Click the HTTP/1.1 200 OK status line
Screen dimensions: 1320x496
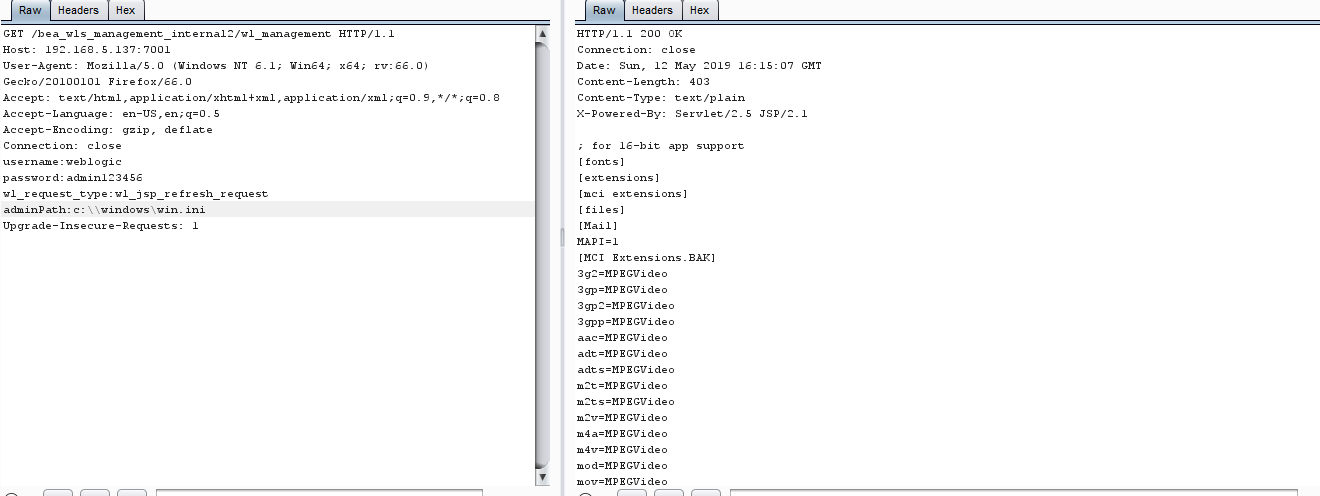click(x=629, y=33)
